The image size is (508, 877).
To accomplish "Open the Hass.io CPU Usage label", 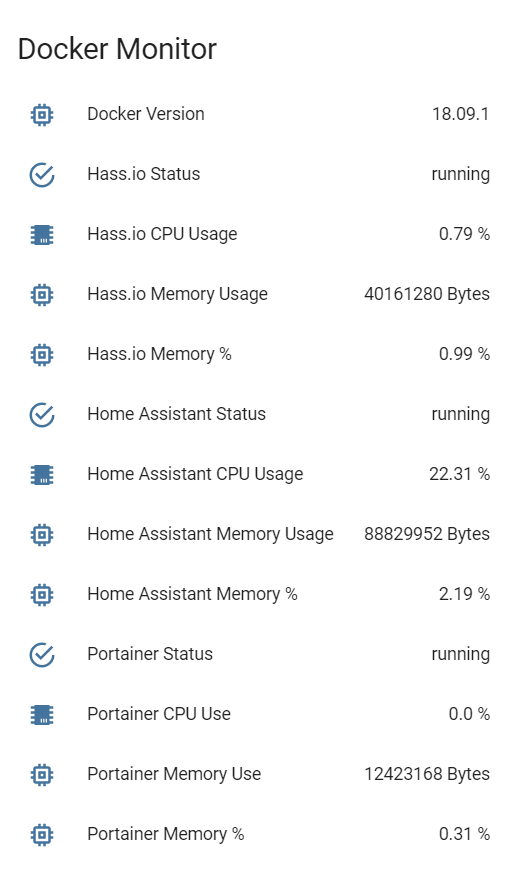I will coord(162,234).
